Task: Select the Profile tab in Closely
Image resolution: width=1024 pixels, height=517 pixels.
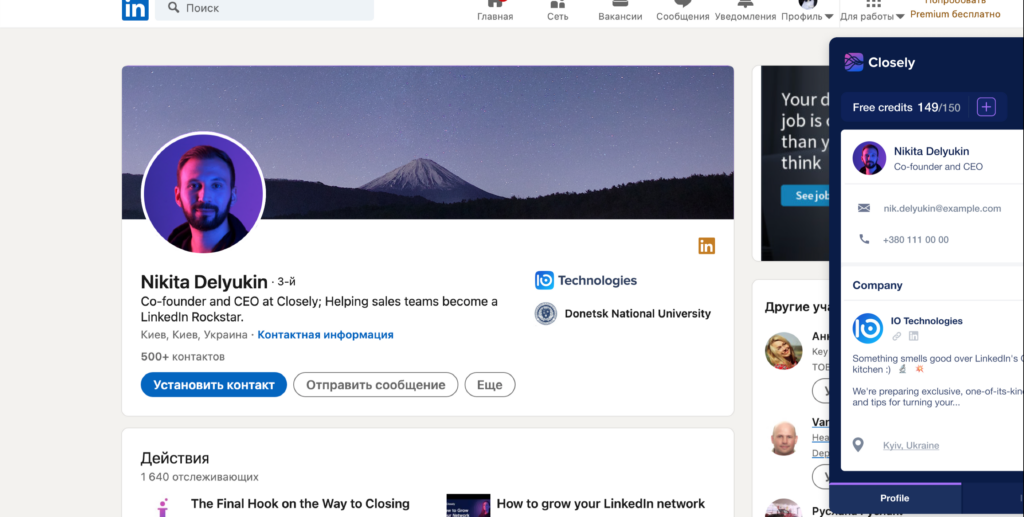Action: point(895,498)
